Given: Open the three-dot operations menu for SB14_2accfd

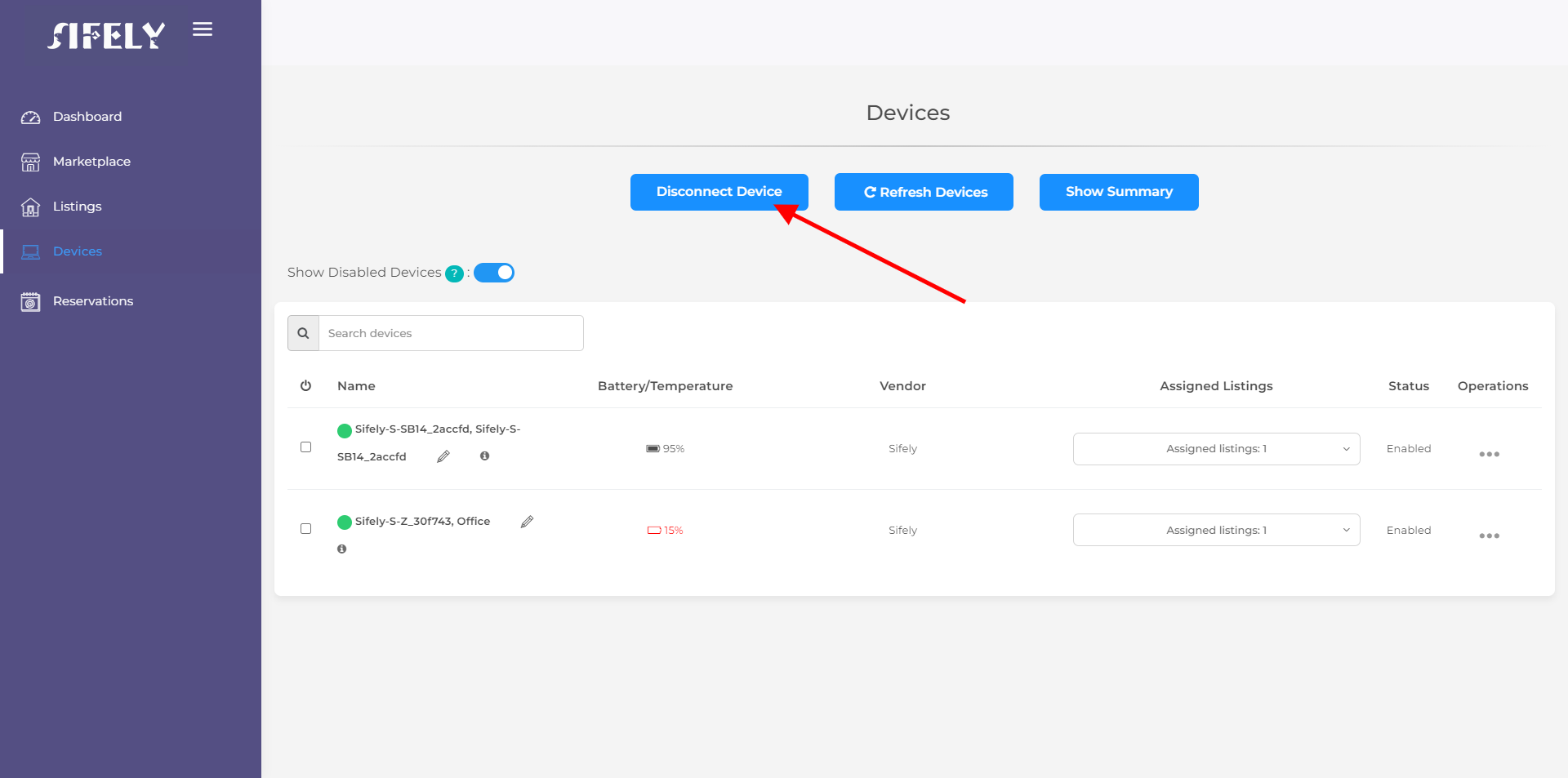Looking at the screenshot, I should tap(1489, 454).
